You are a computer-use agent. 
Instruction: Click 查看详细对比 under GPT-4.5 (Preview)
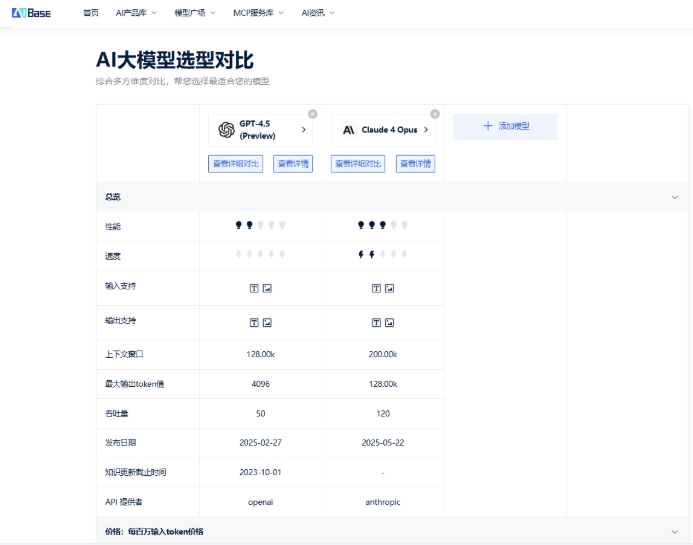[x=236, y=164]
